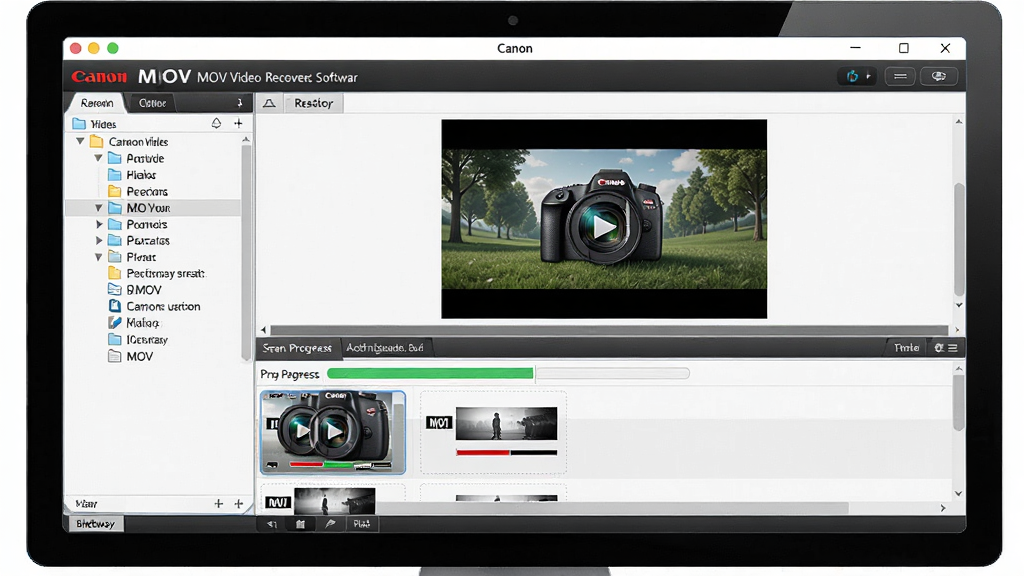Select the highlighted Canon camera video thumbnail
Screen dimensions: 1024x576
(333, 432)
